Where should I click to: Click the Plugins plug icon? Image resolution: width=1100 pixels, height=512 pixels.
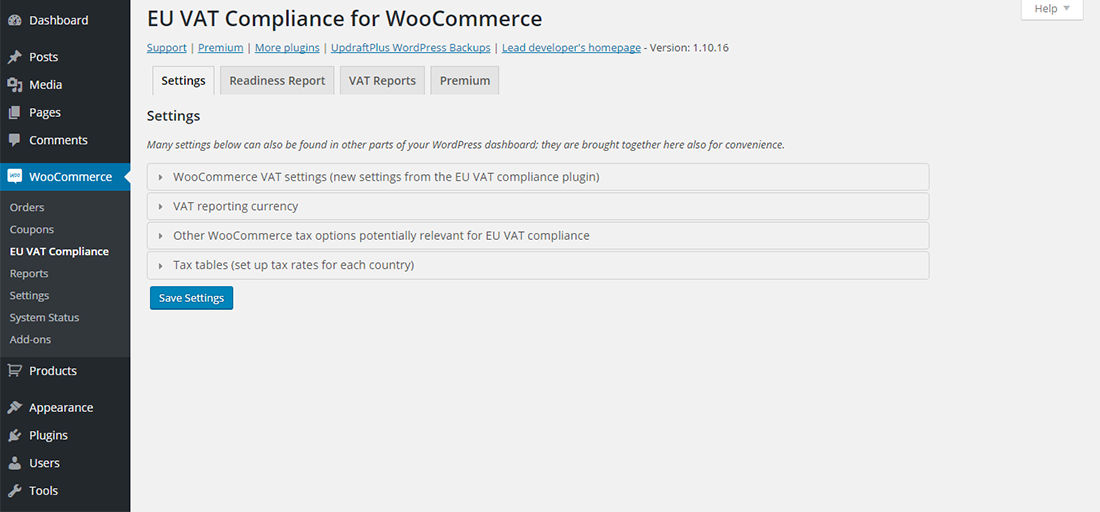15,436
